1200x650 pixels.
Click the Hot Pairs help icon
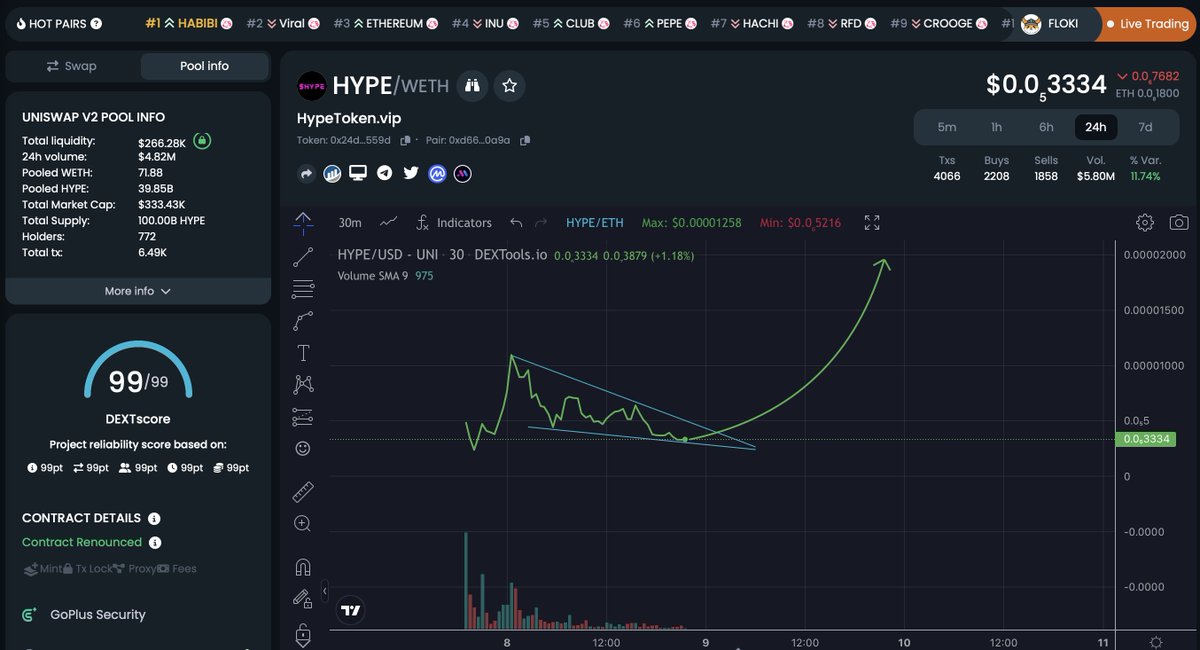click(x=96, y=23)
